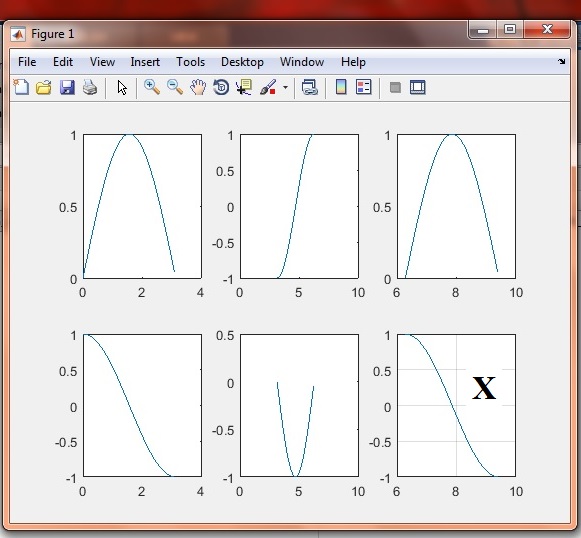
Task: Expand the Brush tool dropdown arrow
Action: pos(285,88)
